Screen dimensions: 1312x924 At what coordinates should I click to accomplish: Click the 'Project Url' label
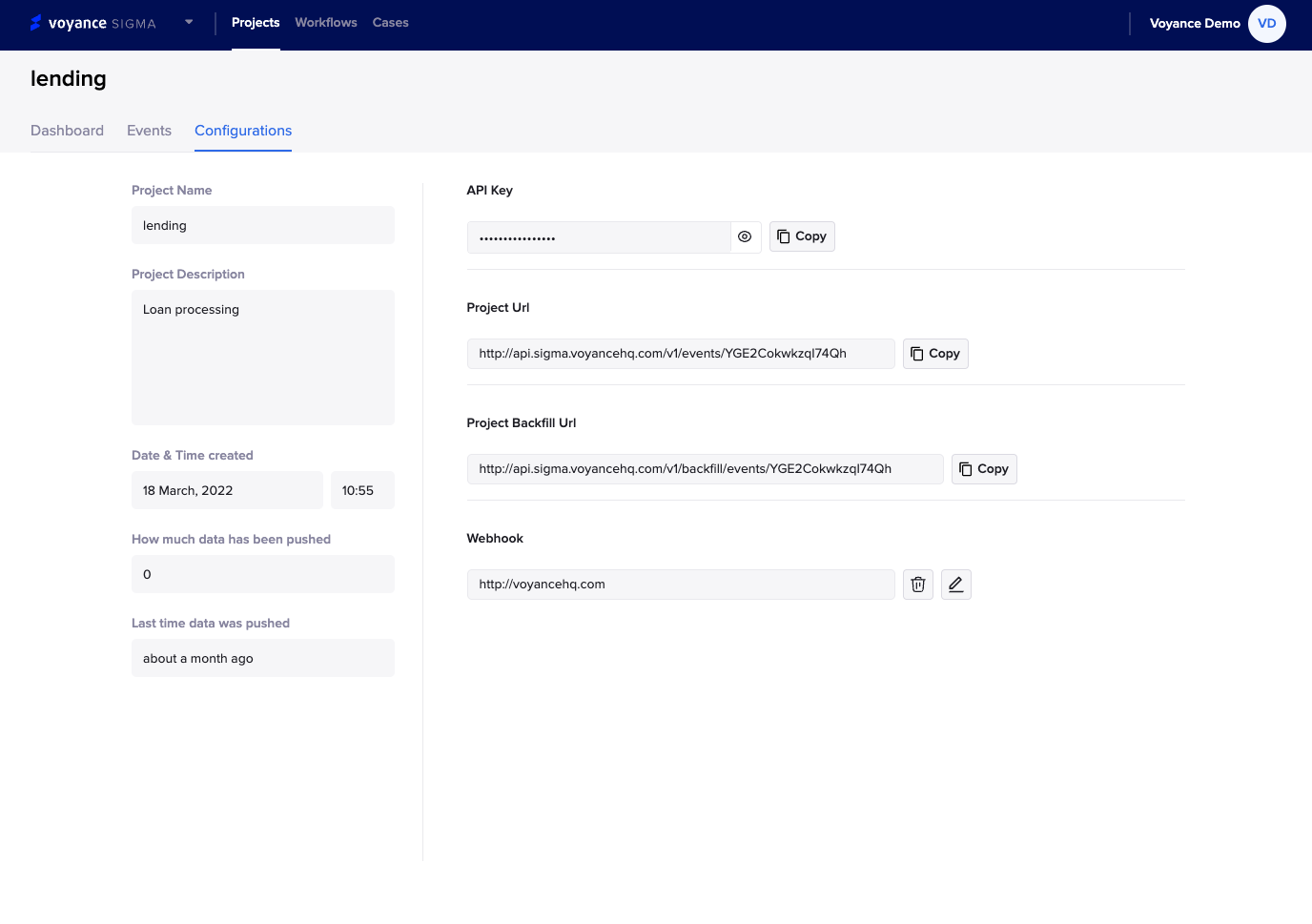pos(498,307)
